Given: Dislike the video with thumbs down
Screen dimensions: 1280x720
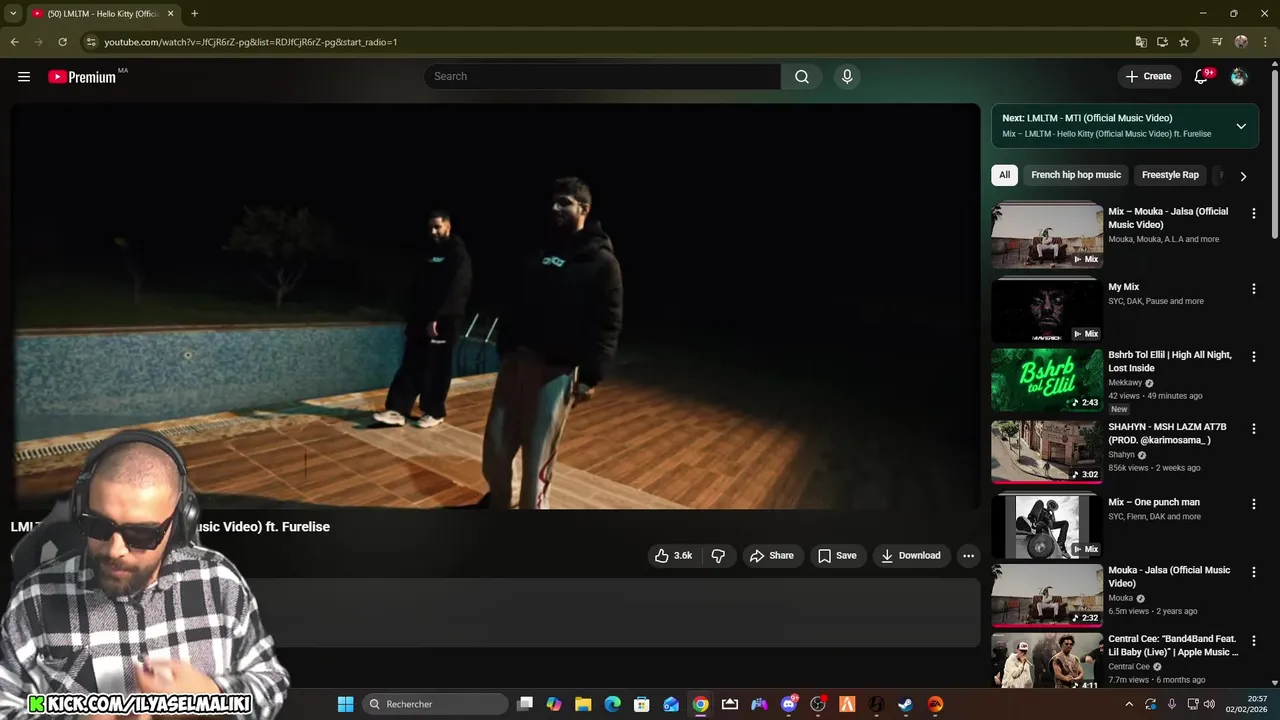Looking at the screenshot, I should (x=718, y=556).
